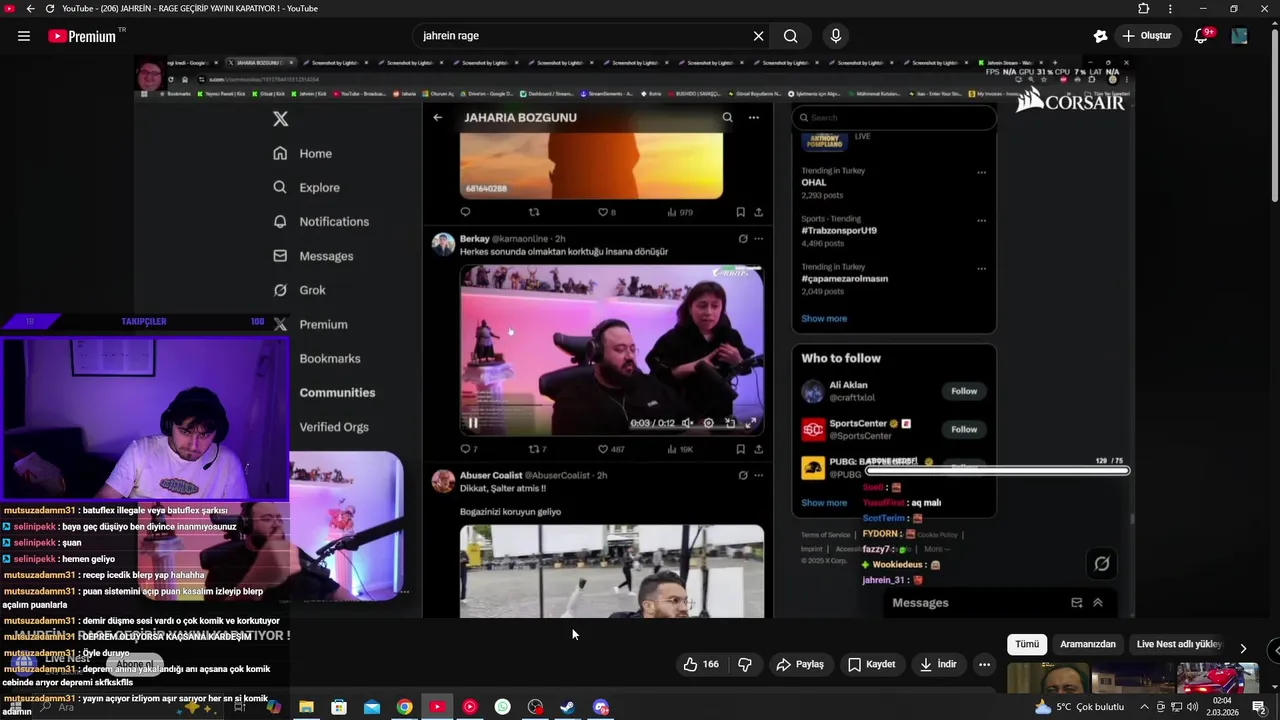Click search icon in JAHARIA BOZGUNU header
This screenshot has width=1280, height=720.
727,117
